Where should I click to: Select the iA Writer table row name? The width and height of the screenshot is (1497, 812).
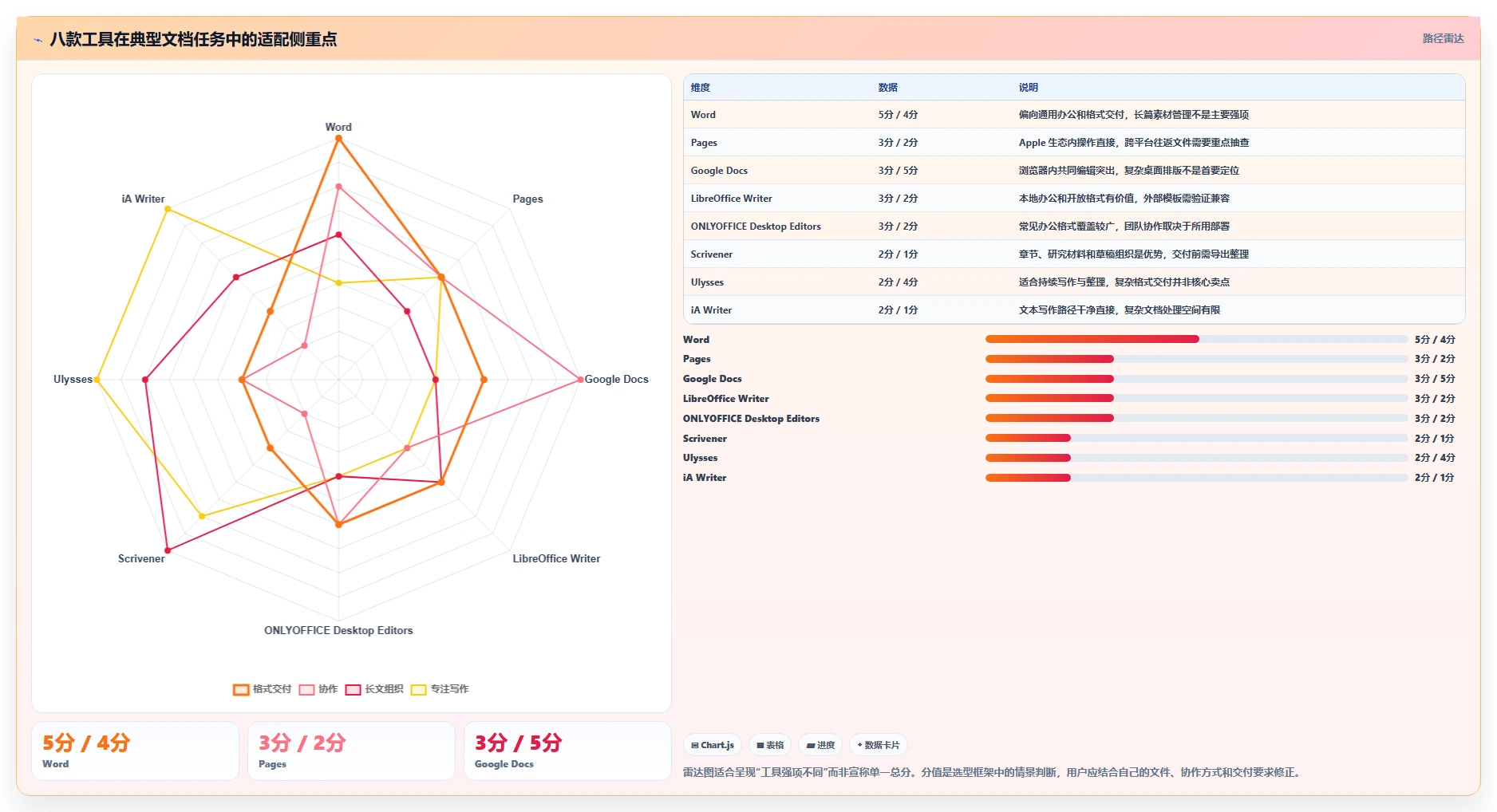pyautogui.click(x=711, y=310)
